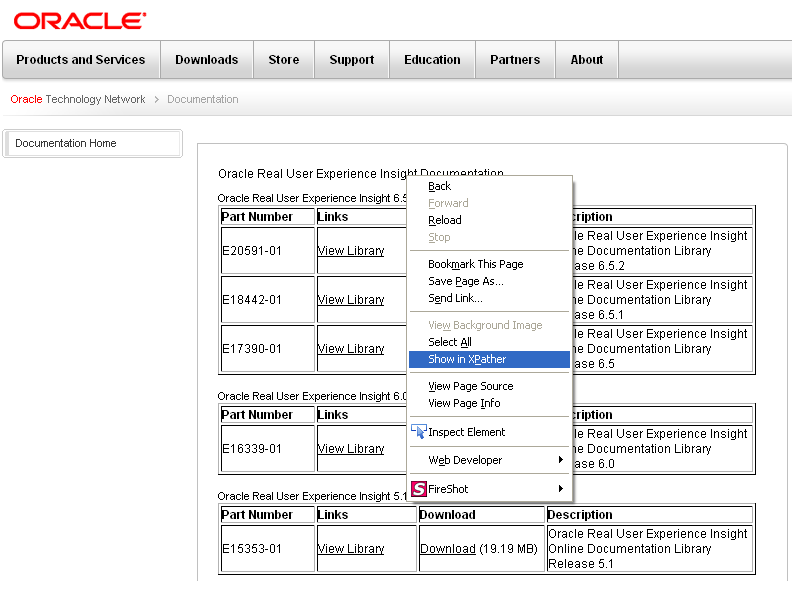This screenshot has height=595, width=792.
Task: Select part number E20591-01
Action: coord(252,251)
